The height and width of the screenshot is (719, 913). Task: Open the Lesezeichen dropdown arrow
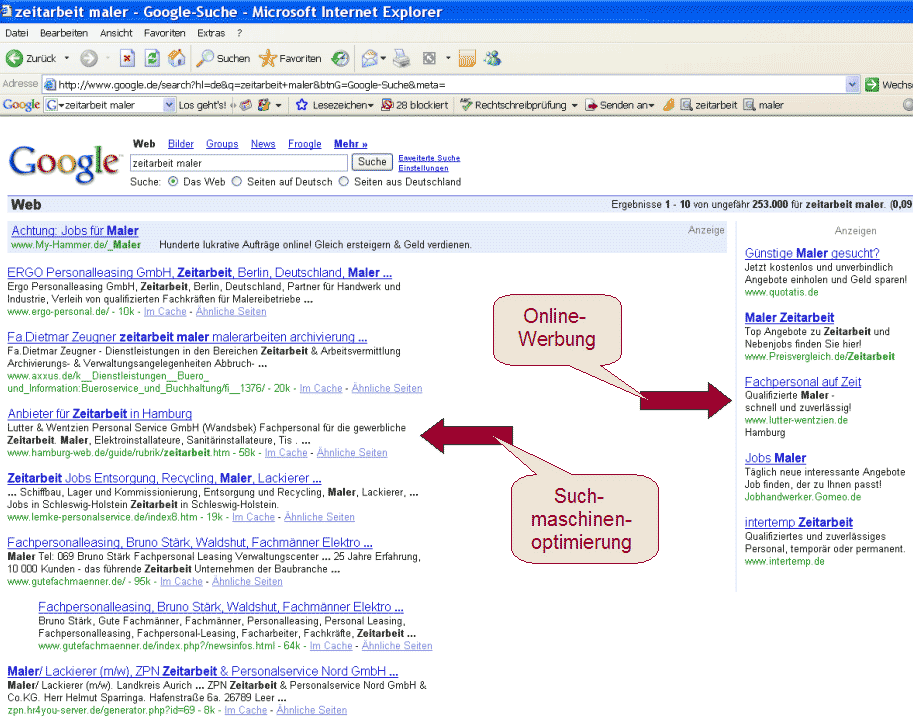[370, 105]
